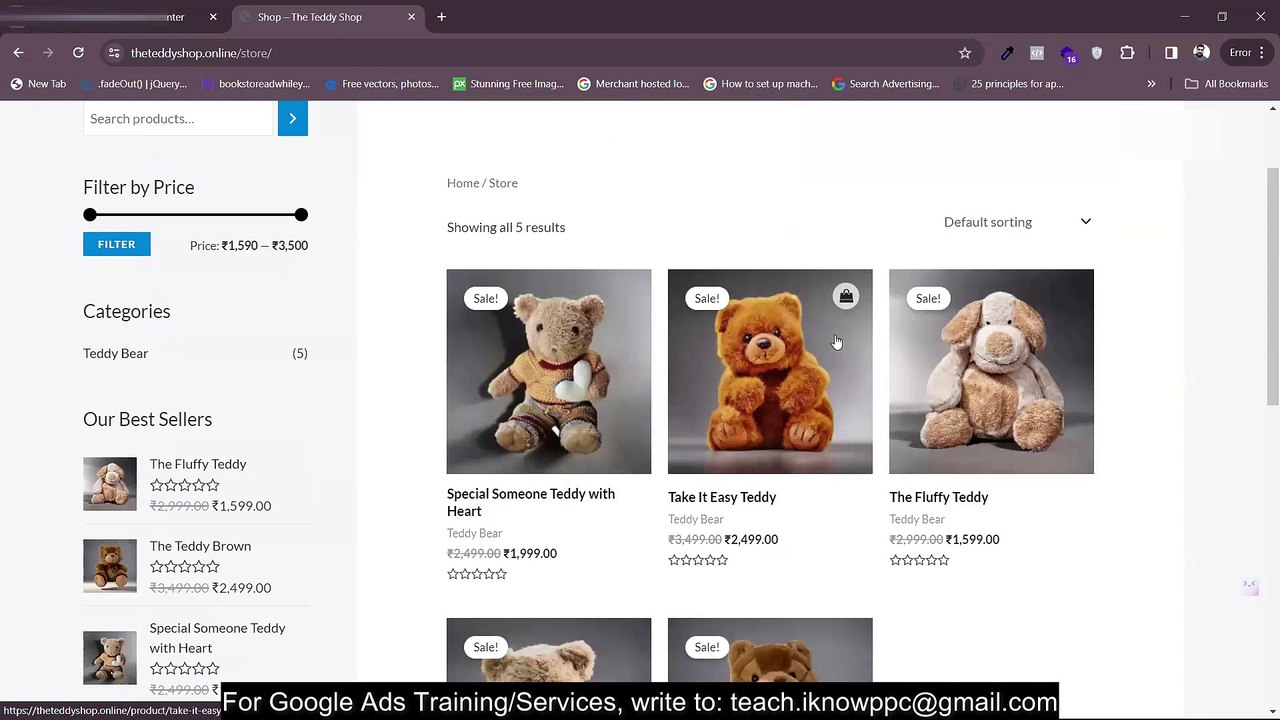Bookmark this page with star icon
Viewport: 1280px width, 720px height.
(965, 53)
